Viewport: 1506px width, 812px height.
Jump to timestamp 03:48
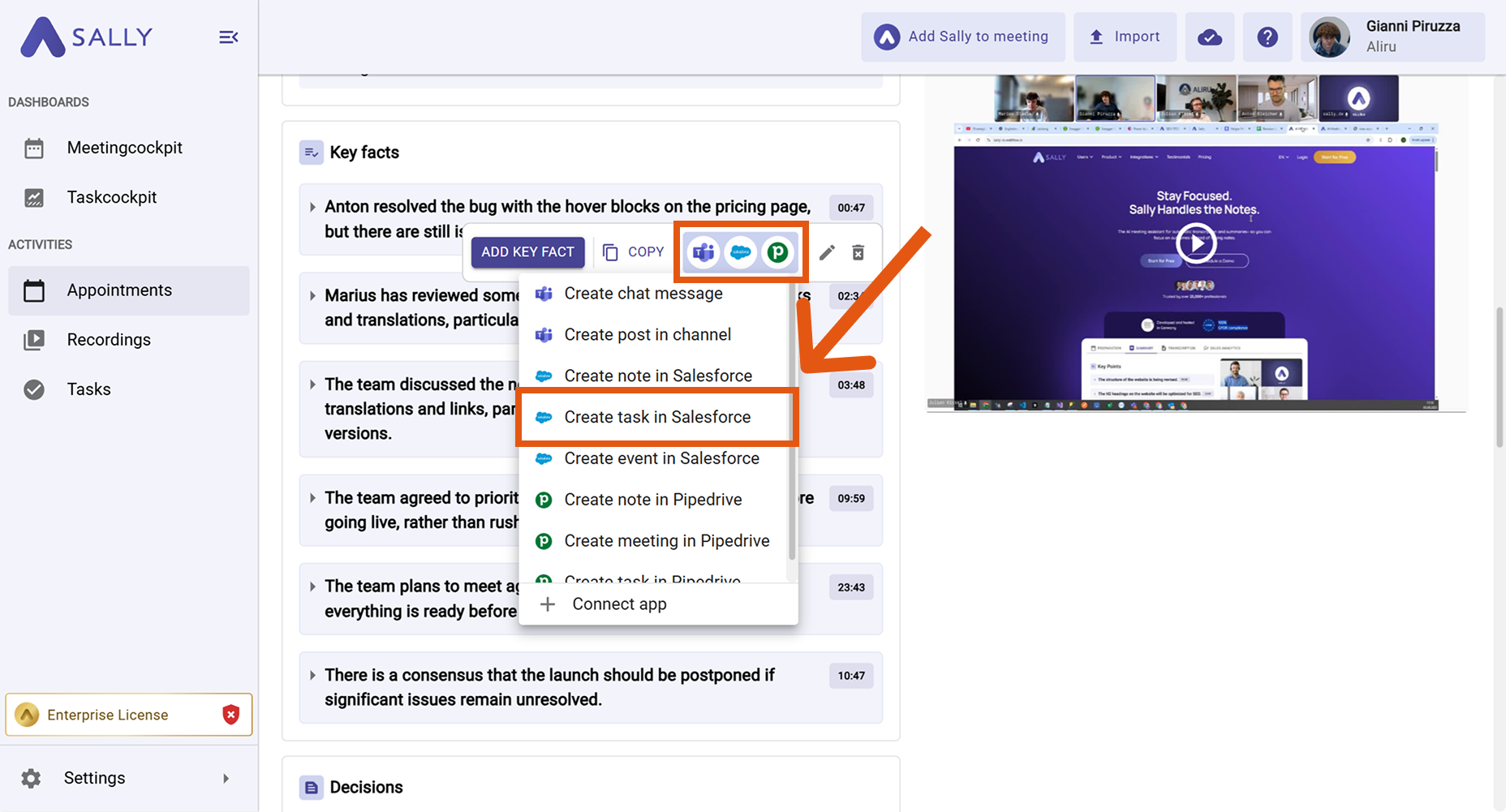click(851, 385)
